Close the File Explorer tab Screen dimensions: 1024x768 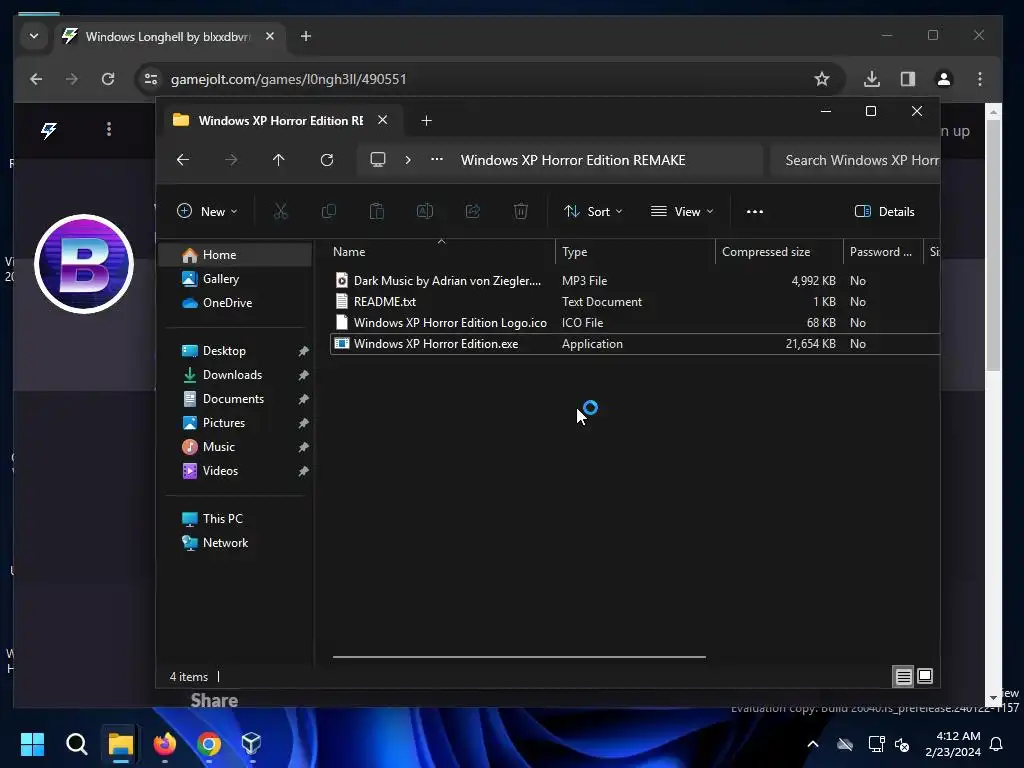pyautogui.click(x=383, y=120)
